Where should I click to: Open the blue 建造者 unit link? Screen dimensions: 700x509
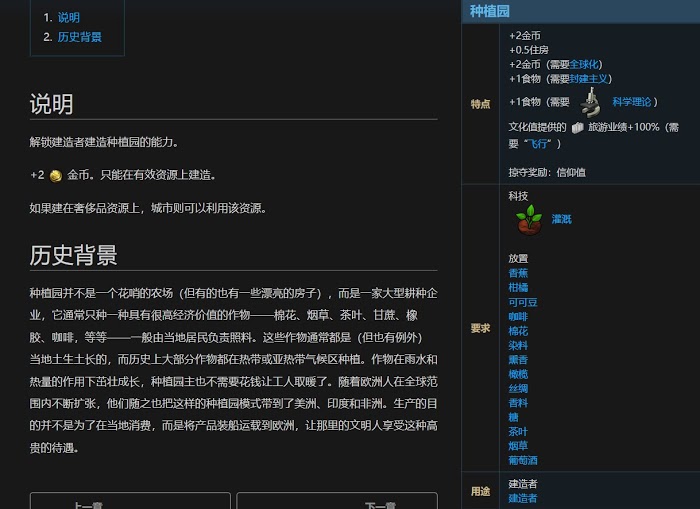[x=523, y=498]
